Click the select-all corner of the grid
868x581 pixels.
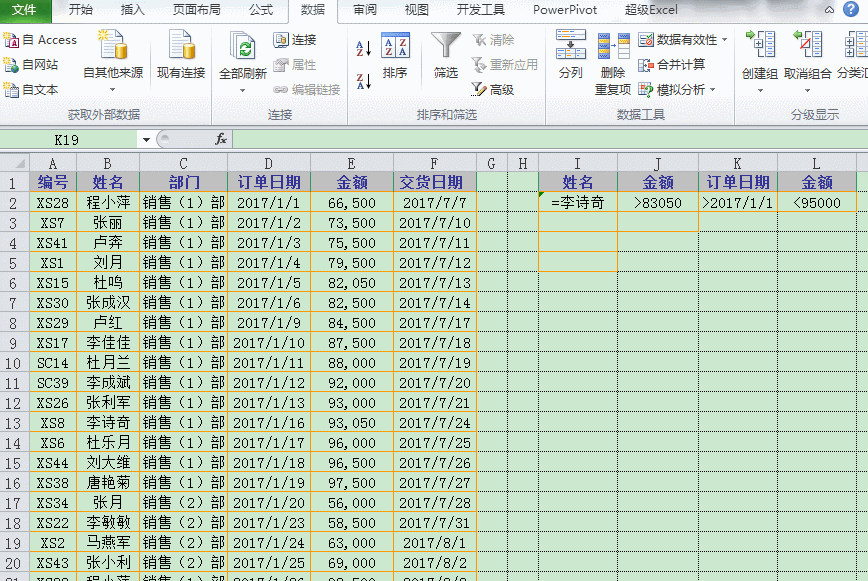pos(15,163)
